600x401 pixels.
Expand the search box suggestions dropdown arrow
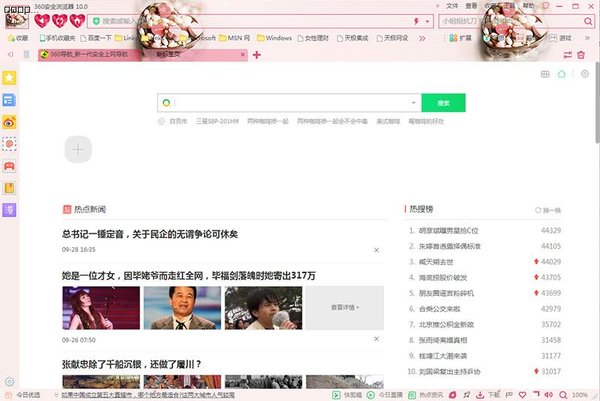pos(413,103)
